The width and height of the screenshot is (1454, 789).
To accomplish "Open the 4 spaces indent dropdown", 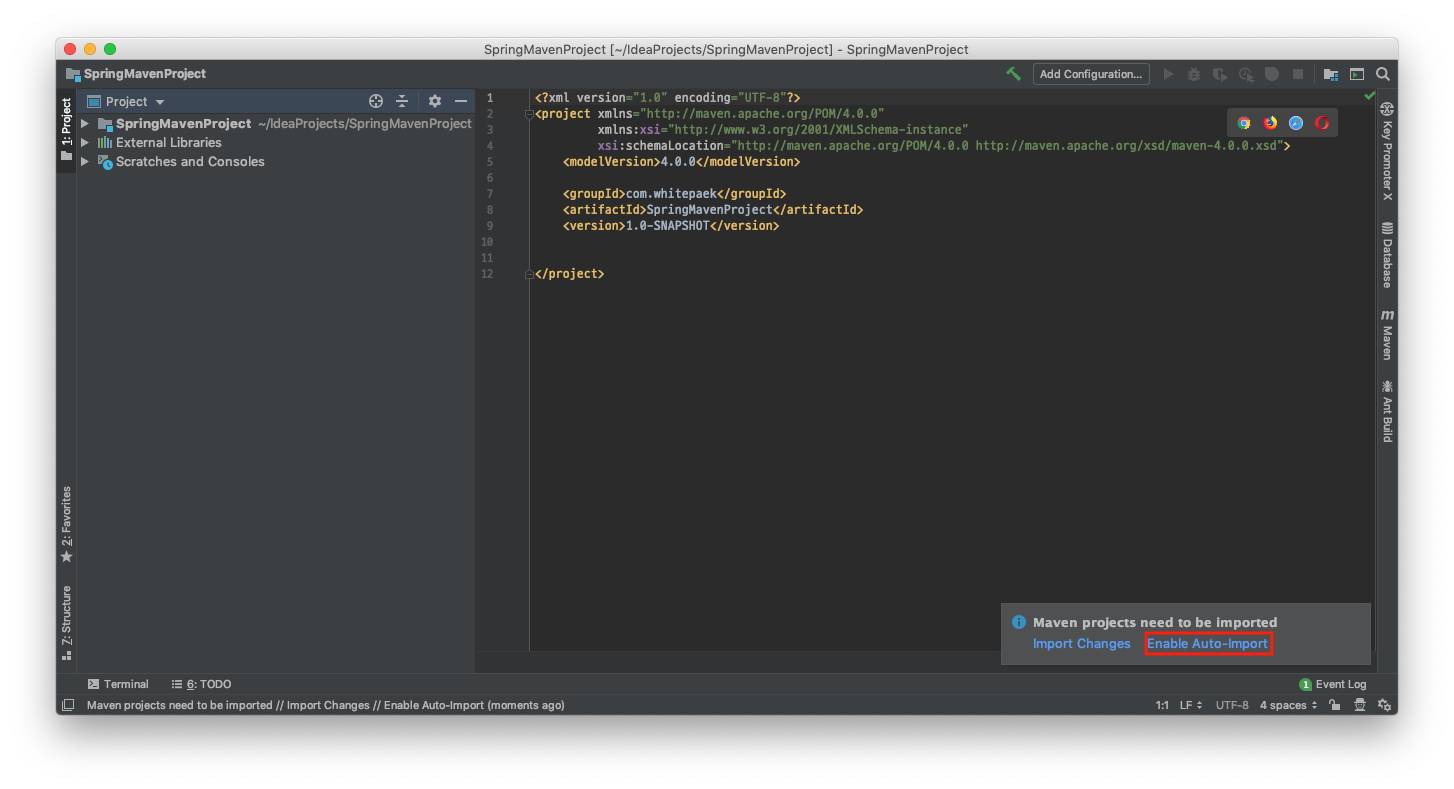I will click(x=1290, y=706).
